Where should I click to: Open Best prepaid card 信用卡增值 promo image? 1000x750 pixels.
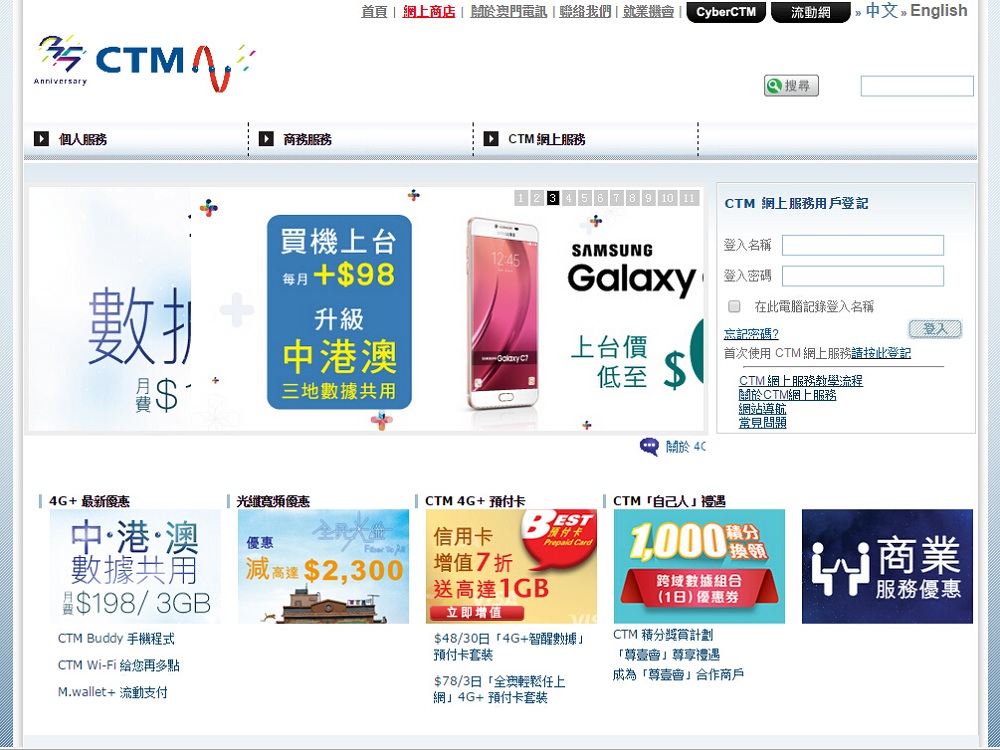tap(511, 566)
